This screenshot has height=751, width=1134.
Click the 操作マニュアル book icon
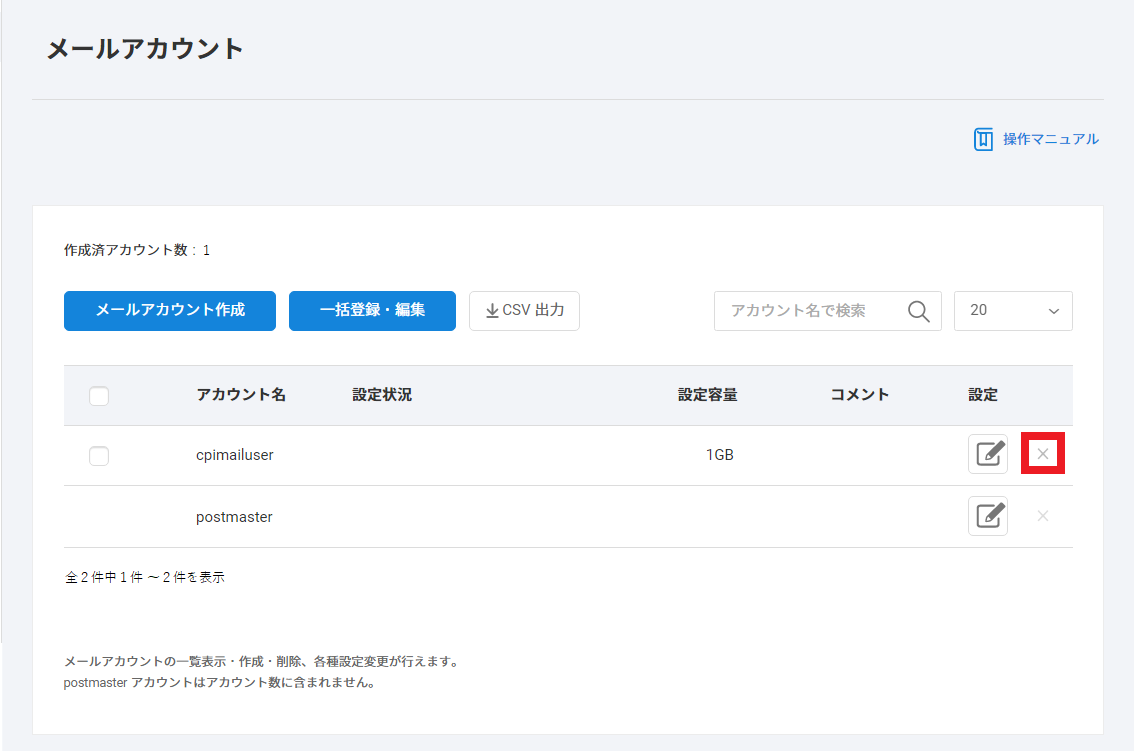[983, 139]
